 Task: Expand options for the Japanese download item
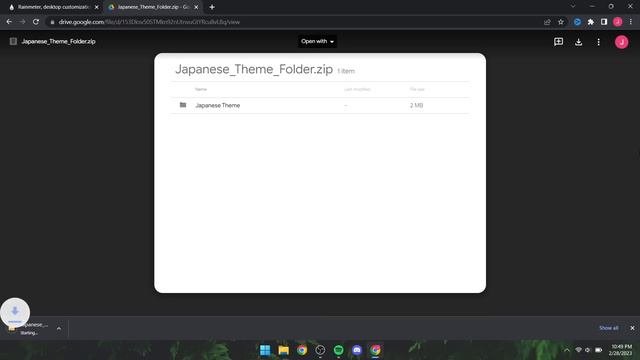[x=59, y=328]
